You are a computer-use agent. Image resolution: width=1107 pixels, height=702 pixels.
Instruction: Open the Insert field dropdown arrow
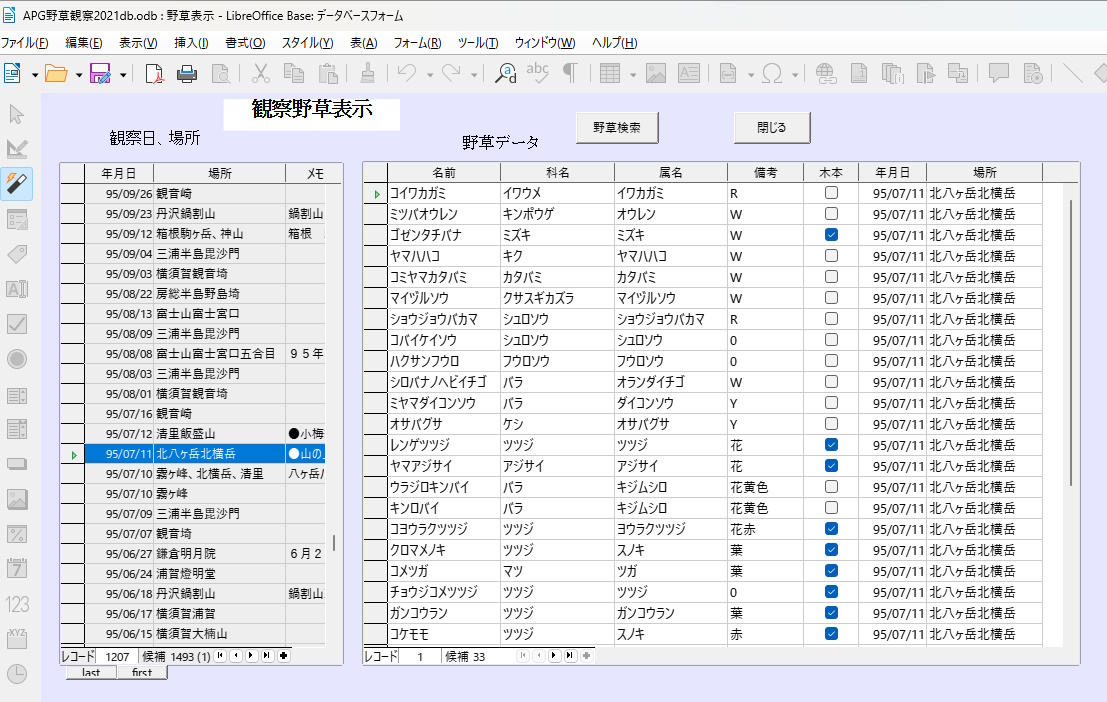(x=750, y=75)
